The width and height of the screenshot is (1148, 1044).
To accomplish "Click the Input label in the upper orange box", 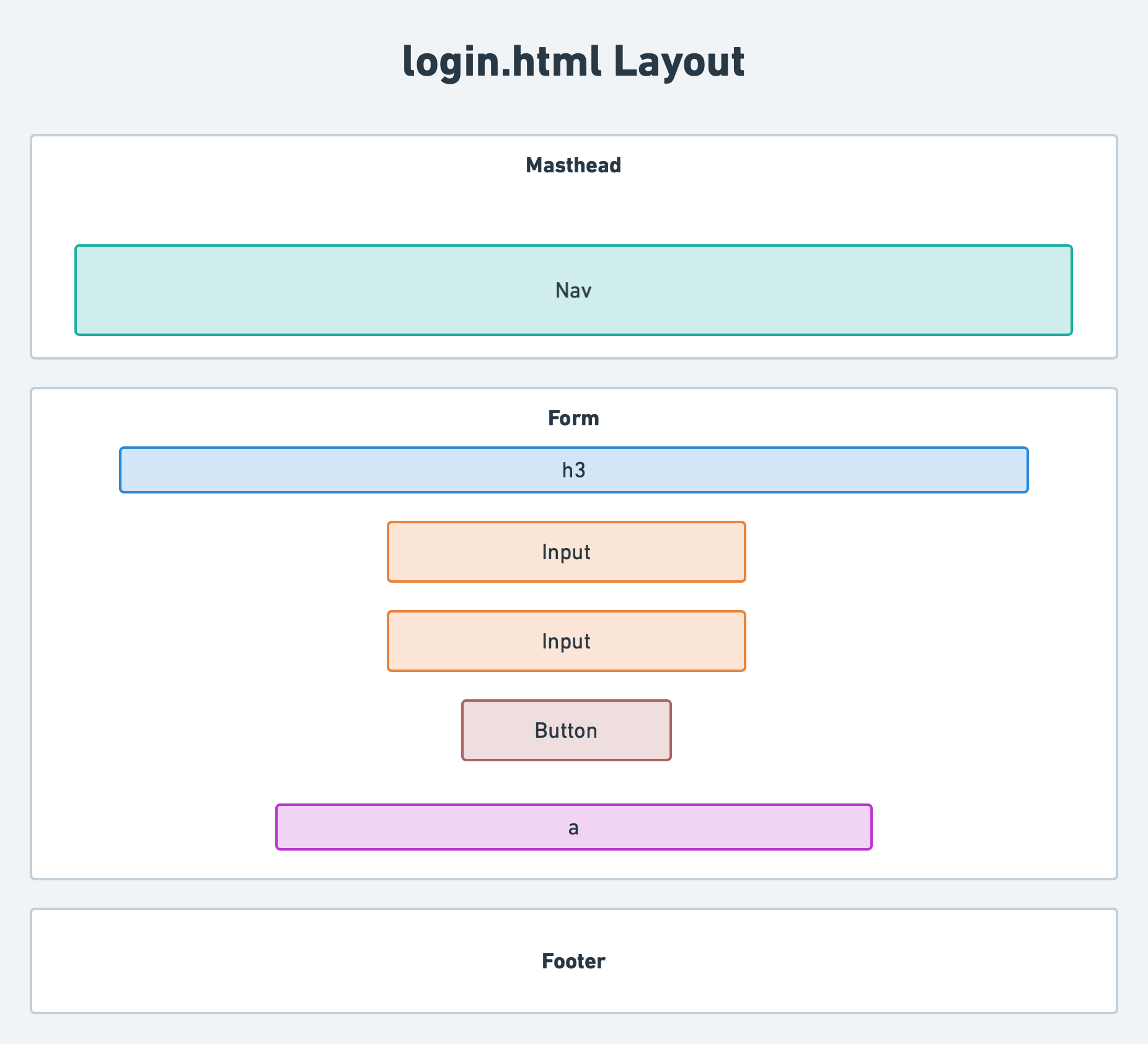I will [566, 551].
